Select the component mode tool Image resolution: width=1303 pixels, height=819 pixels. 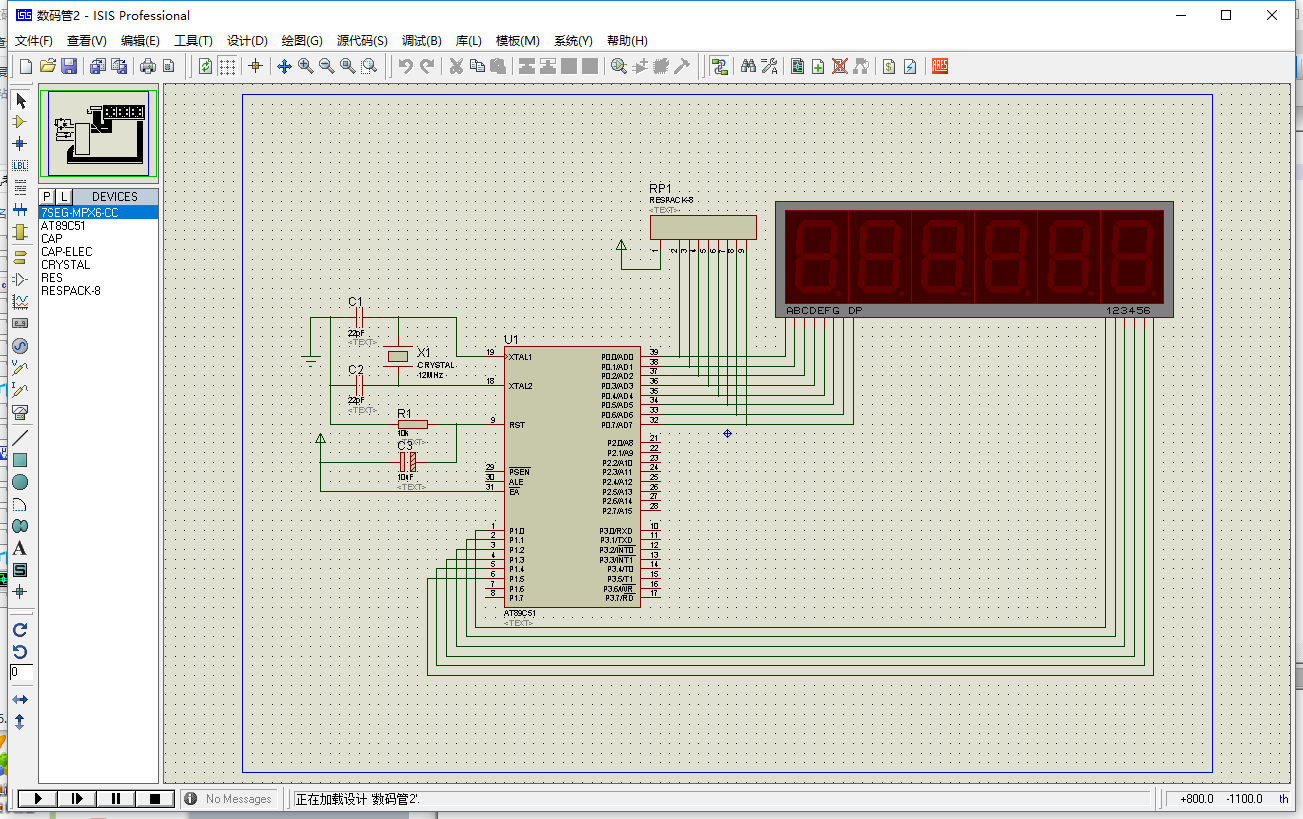[19, 122]
